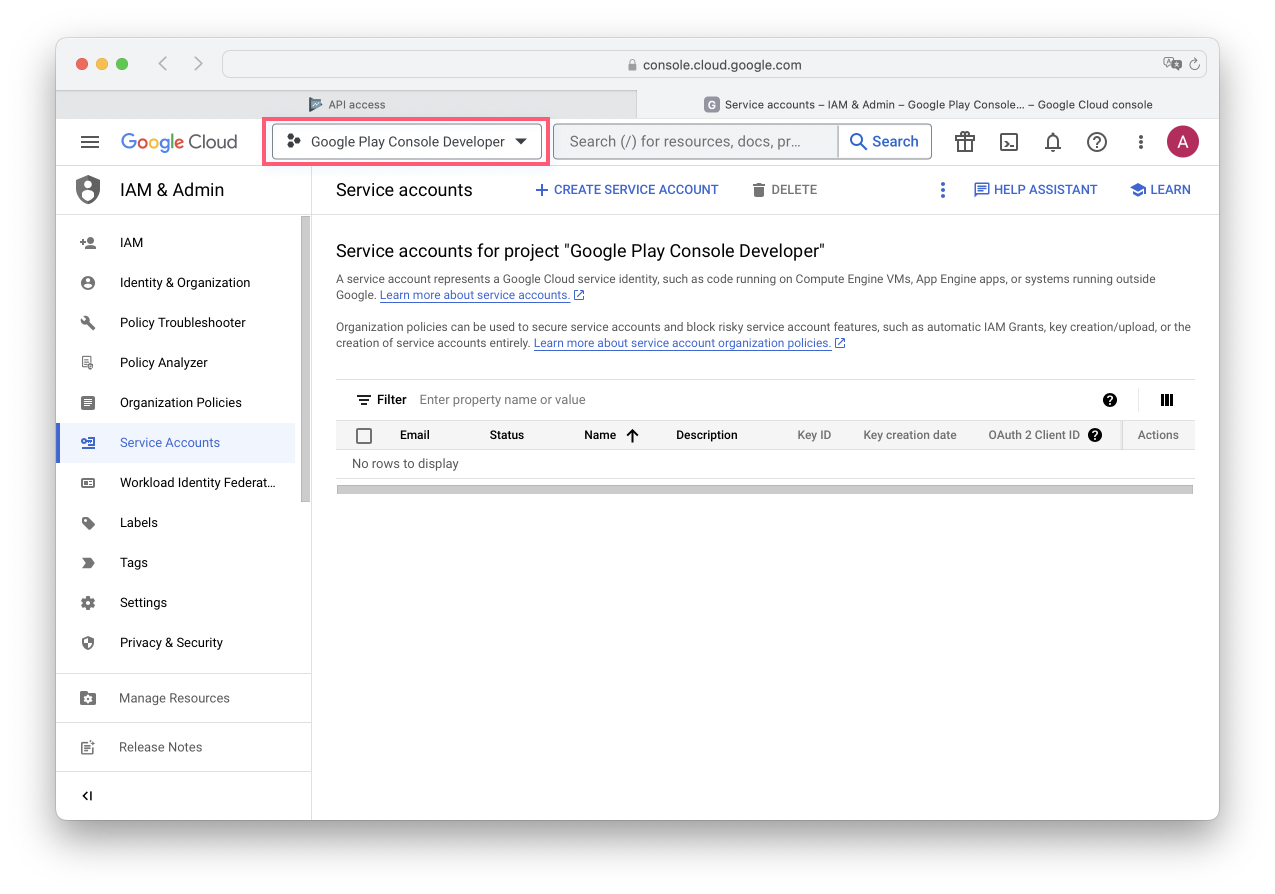Click the Filter lines icon
This screenshot has width=1275, height=894.
364,400
